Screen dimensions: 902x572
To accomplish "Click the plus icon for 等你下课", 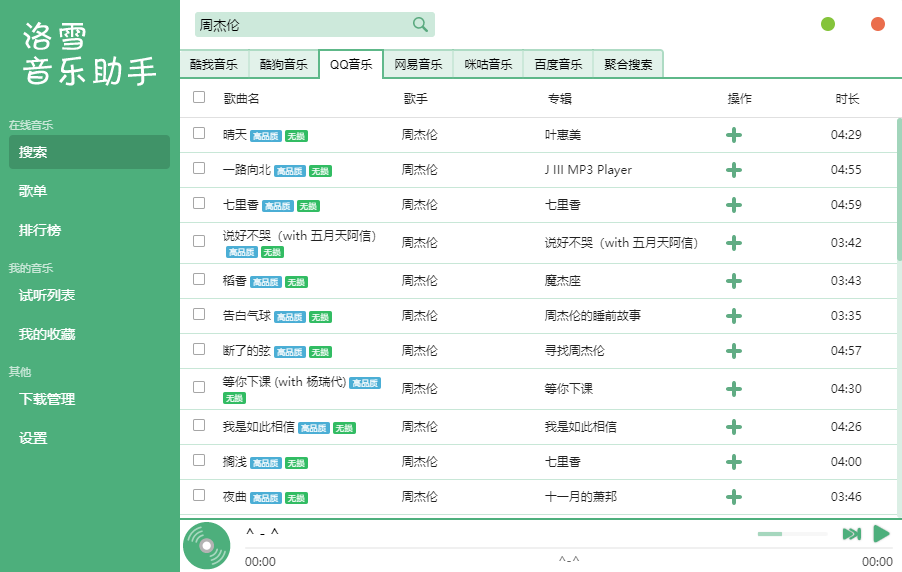I will [733, 389].
